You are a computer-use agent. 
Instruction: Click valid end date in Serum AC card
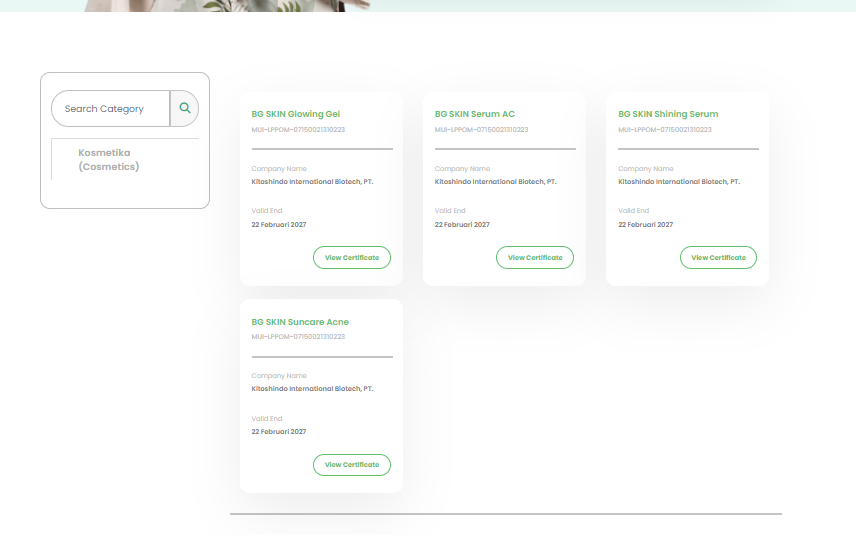[x=462, y=224]
